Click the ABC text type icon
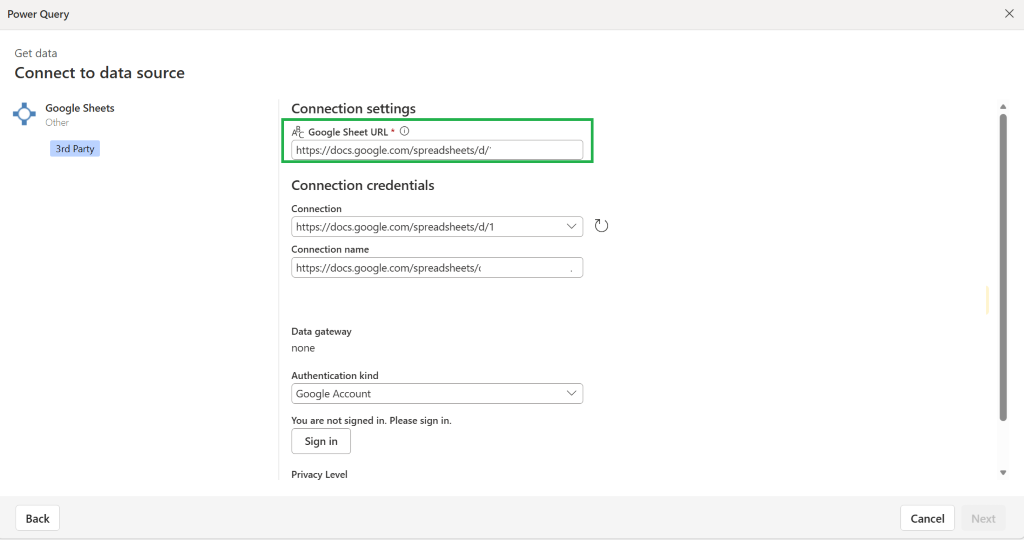 pos(298,132)
